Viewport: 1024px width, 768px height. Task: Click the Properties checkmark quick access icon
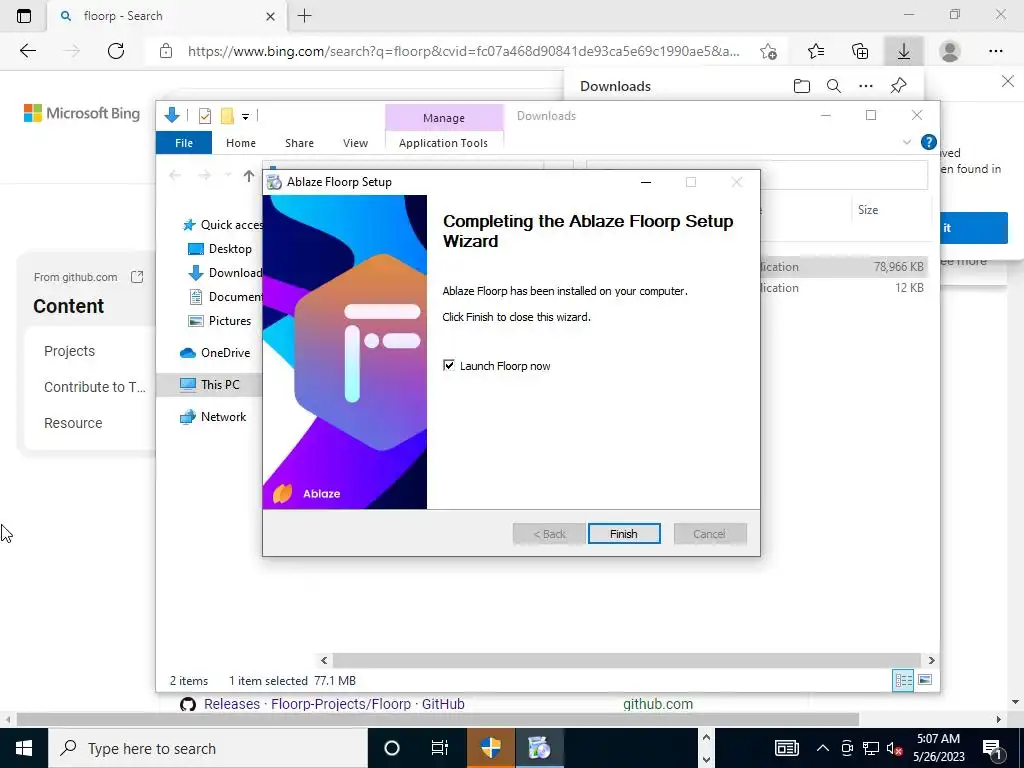[x=205, y=116]
